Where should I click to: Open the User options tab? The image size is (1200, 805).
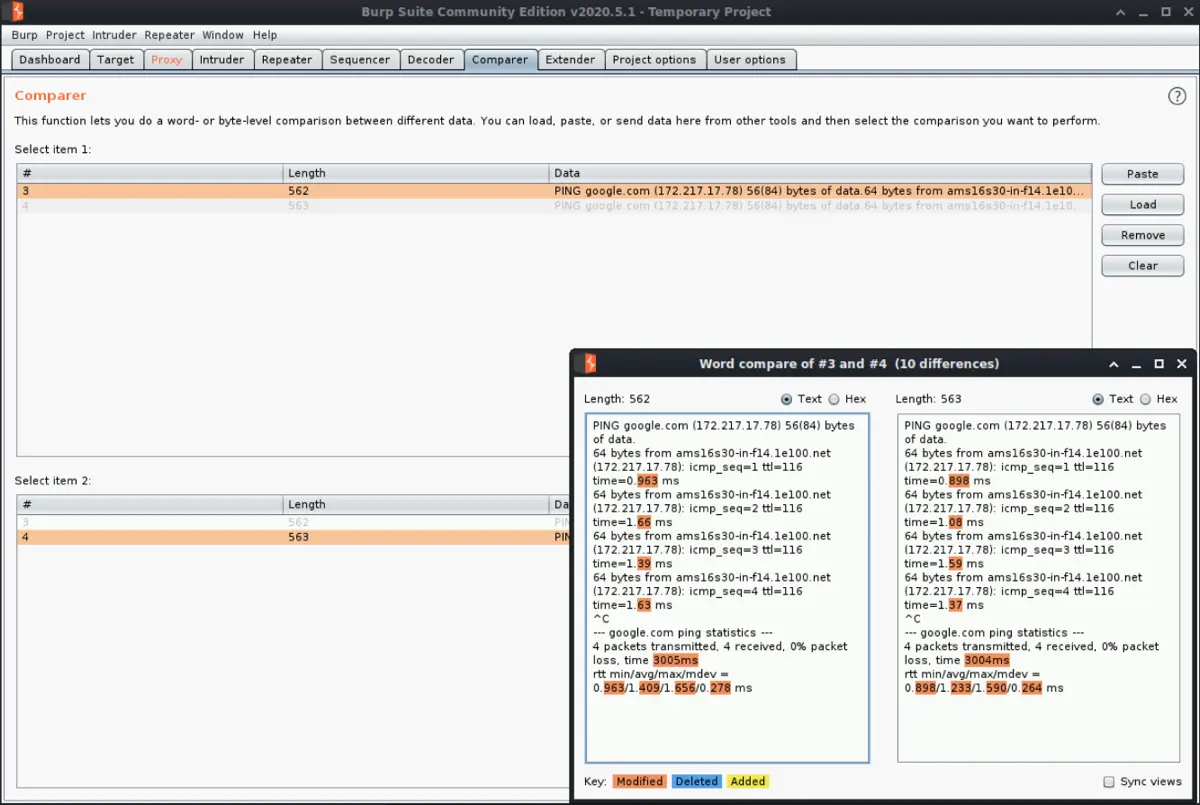(x=750, y=60)
